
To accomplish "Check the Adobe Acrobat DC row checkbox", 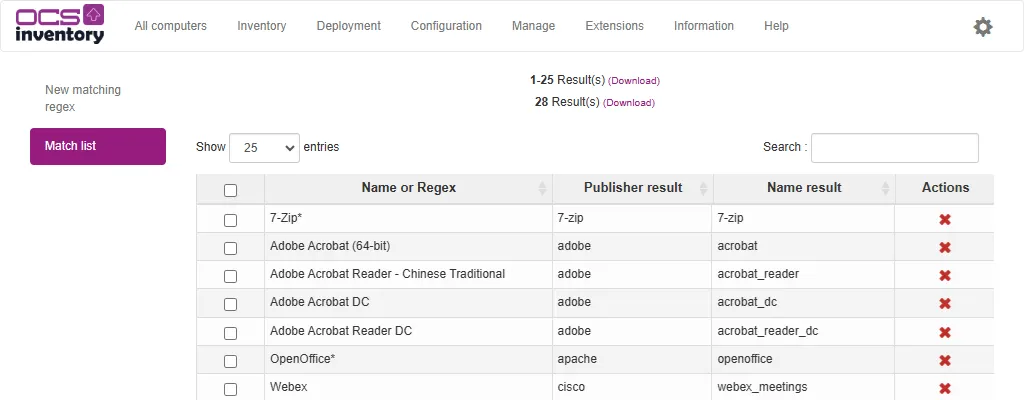I will [231, 305].
